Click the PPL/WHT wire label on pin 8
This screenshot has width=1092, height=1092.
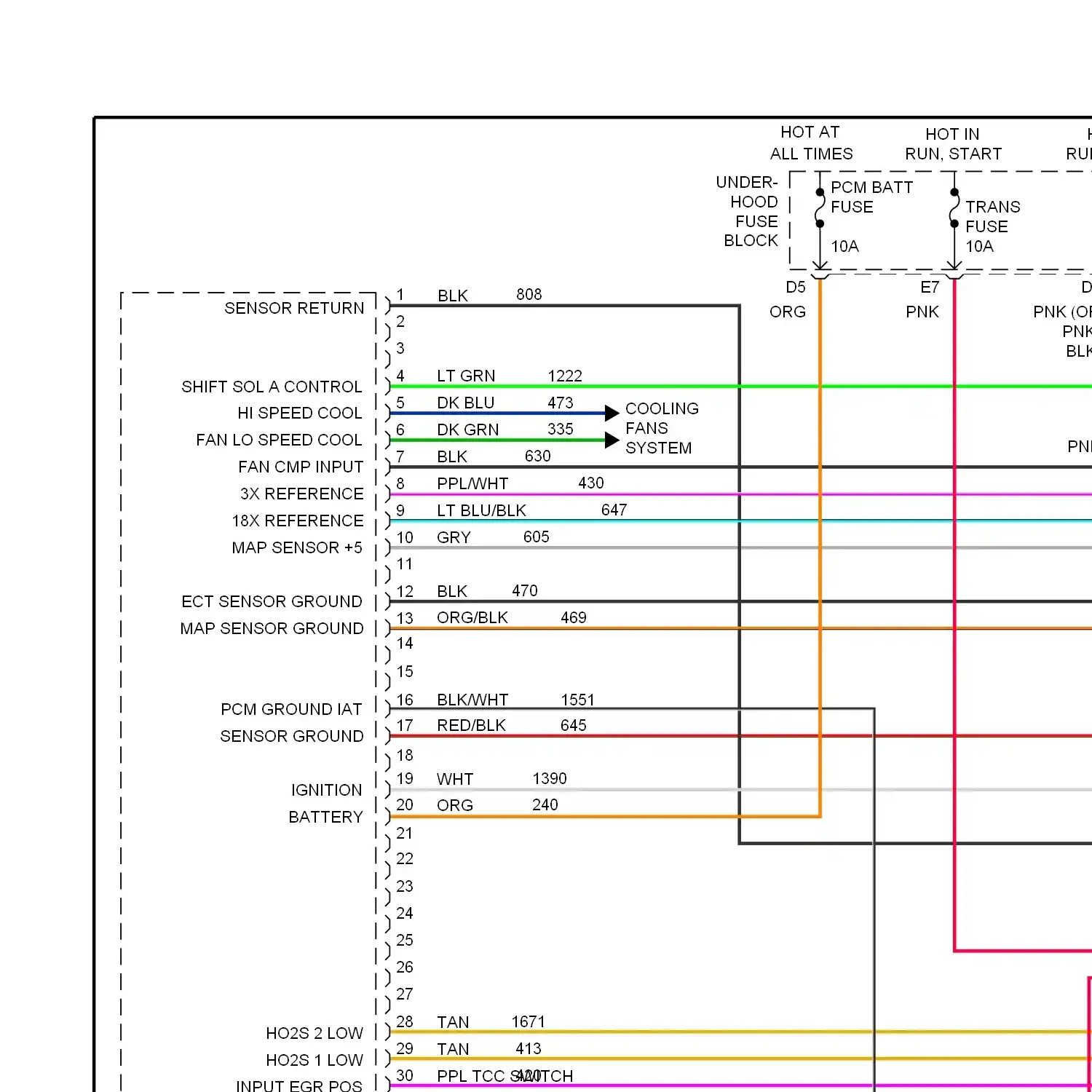pyautogui.click(x=472, y=483)
